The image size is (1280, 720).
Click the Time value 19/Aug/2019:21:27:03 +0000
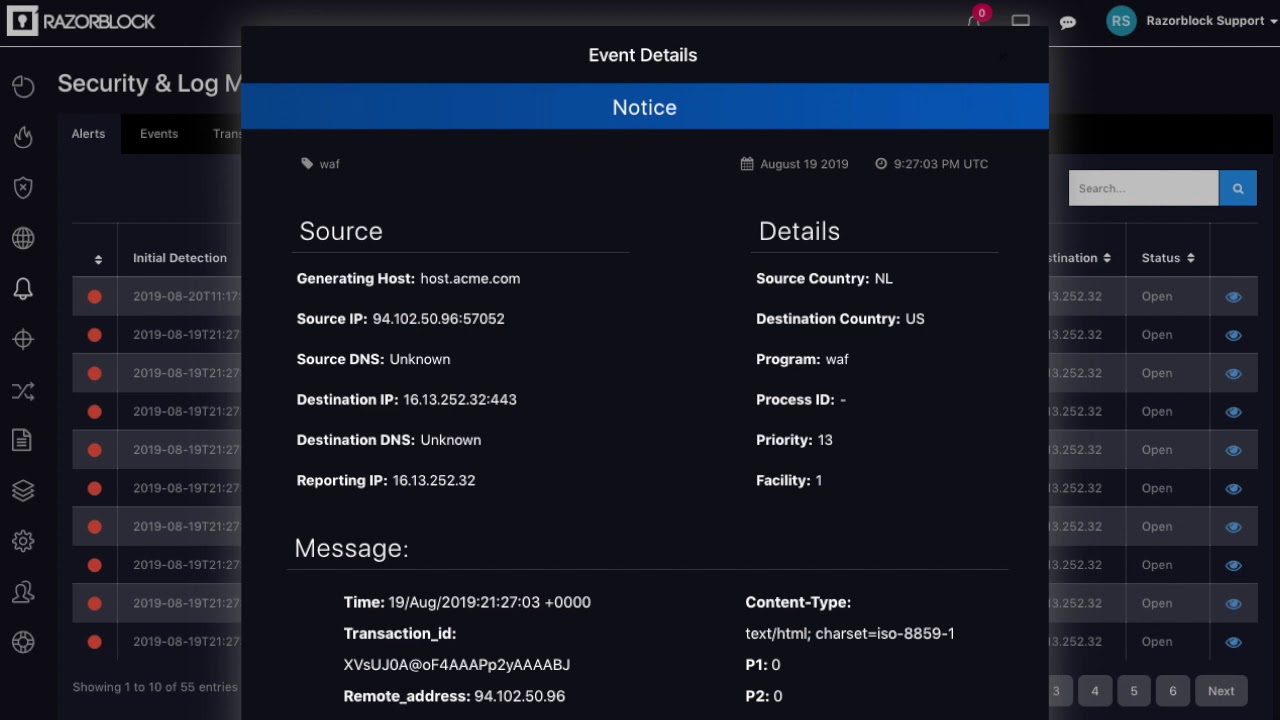[x=490, y=603]
